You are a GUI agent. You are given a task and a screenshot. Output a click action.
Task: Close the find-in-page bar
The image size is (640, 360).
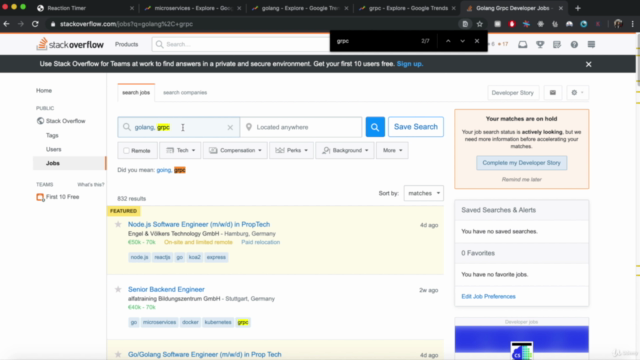(477, 41)
